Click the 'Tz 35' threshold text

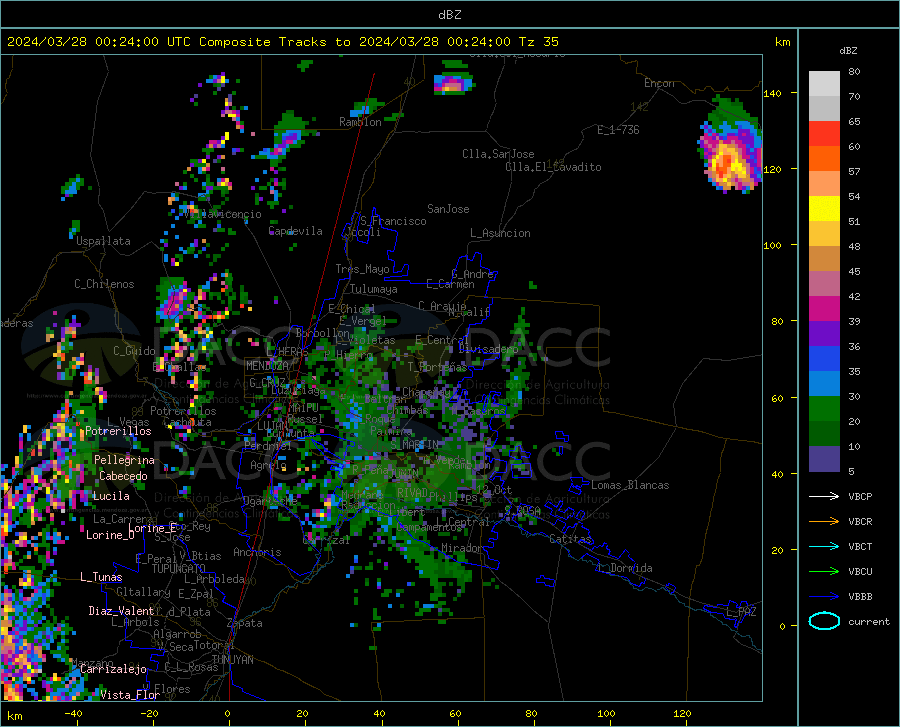pyautogui.click(x=538, y=42)
